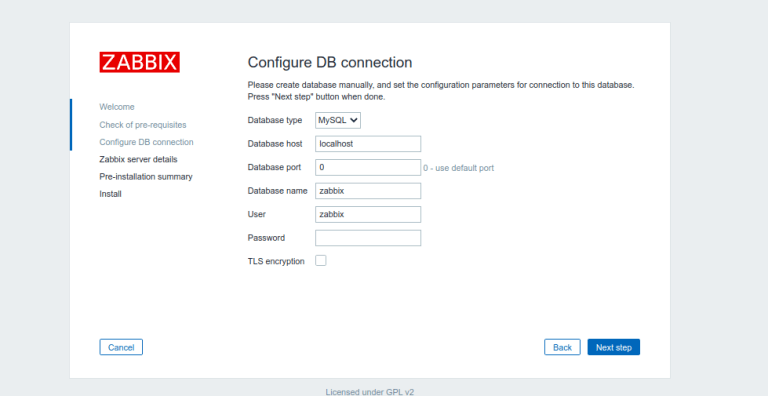Click the ZABBIX logo
This screenshot has width=768, height=396.
click(x=140, y=62)
